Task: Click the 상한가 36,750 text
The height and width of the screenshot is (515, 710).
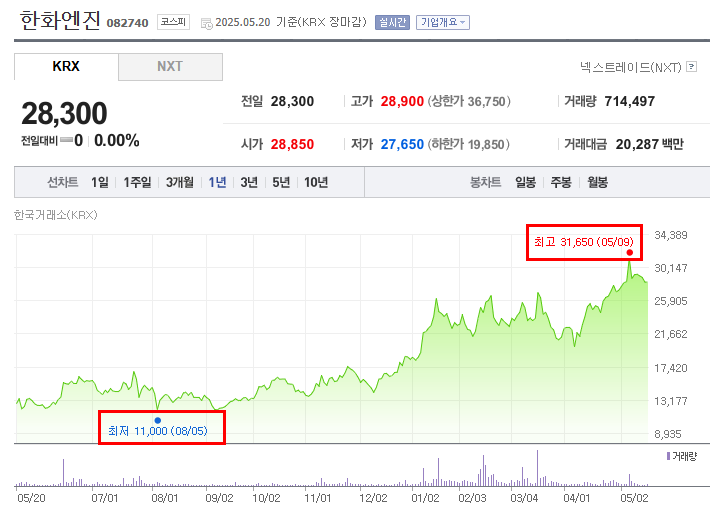Action: pyautogui.click(x=469, y=101)
